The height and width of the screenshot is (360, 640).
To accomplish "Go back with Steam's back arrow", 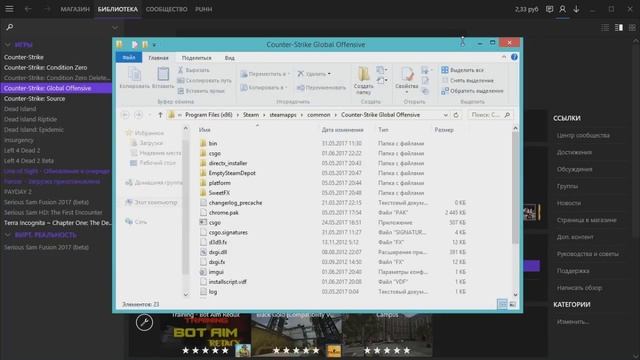I will tap(28, 9).
